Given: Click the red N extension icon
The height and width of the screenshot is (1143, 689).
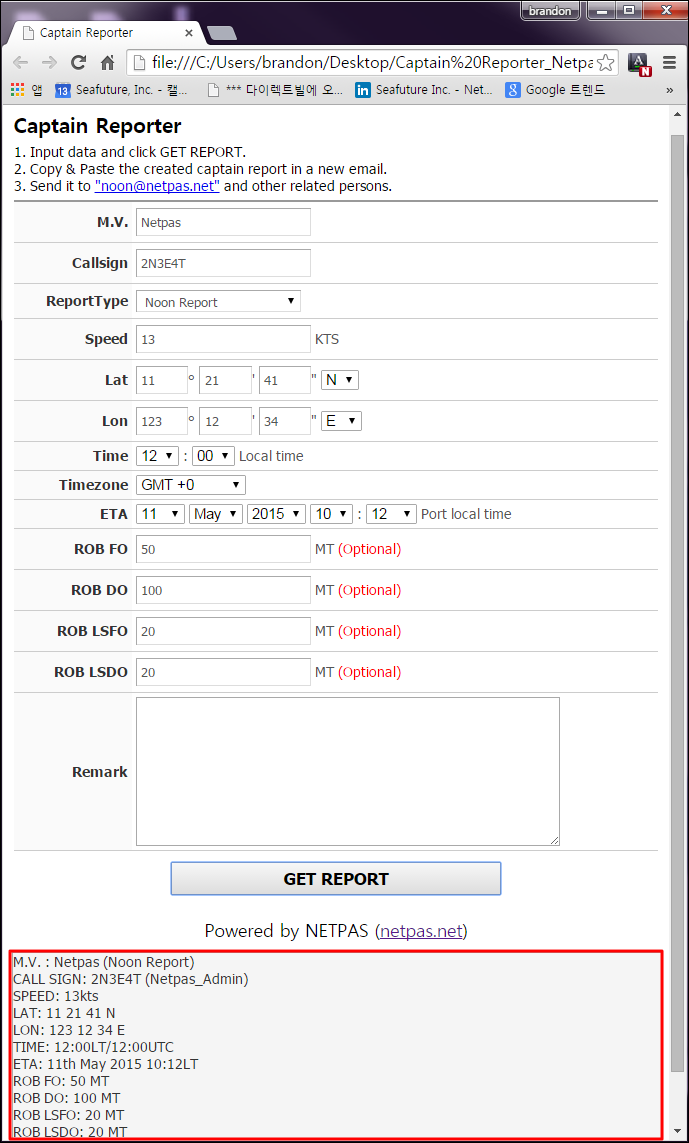Looking at the screenshot, I should (x=639, y=64).
